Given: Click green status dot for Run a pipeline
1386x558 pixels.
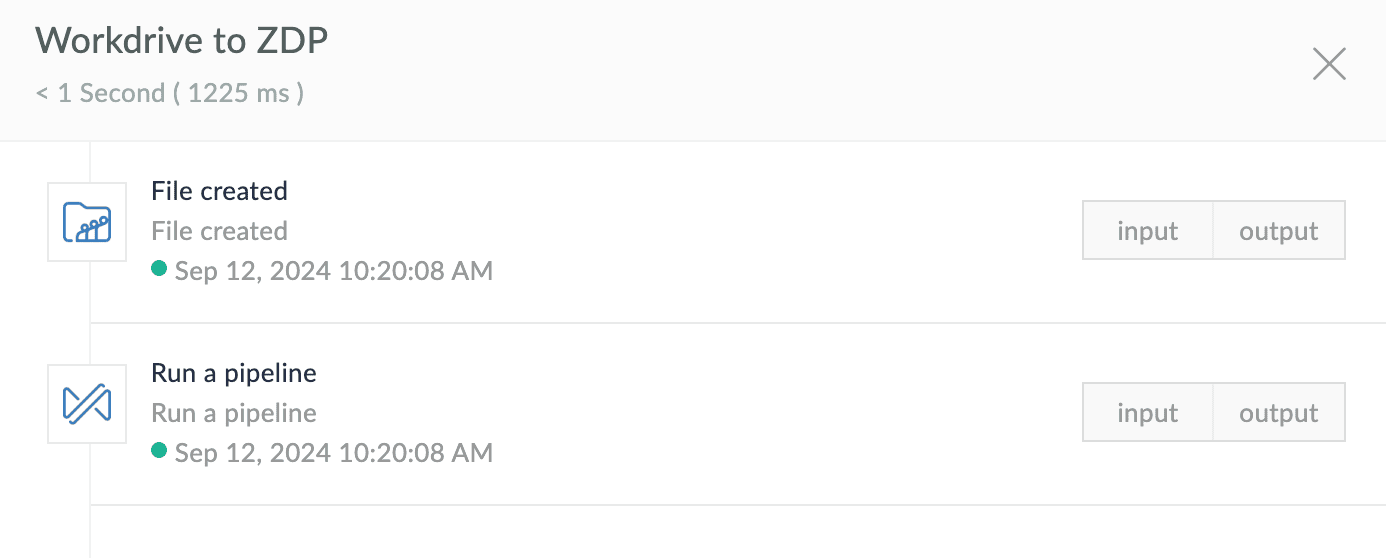Looking at the screenshot, I should [158, 451].
